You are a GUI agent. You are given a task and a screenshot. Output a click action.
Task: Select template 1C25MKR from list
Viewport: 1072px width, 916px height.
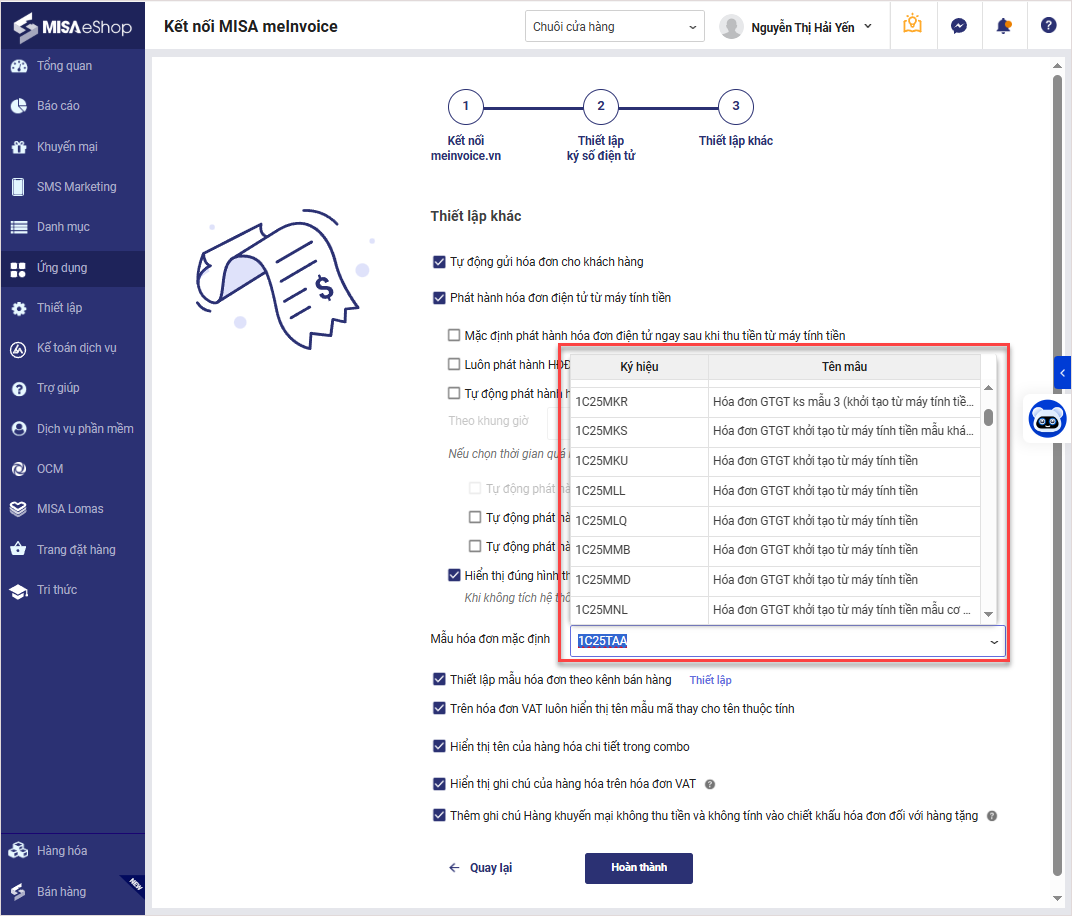coord(775,402)
